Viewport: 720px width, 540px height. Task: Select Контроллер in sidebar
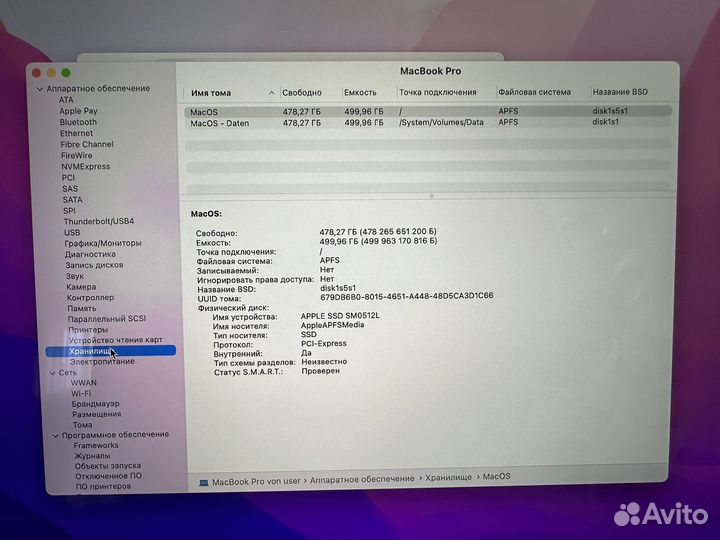(x=90, y=298)
